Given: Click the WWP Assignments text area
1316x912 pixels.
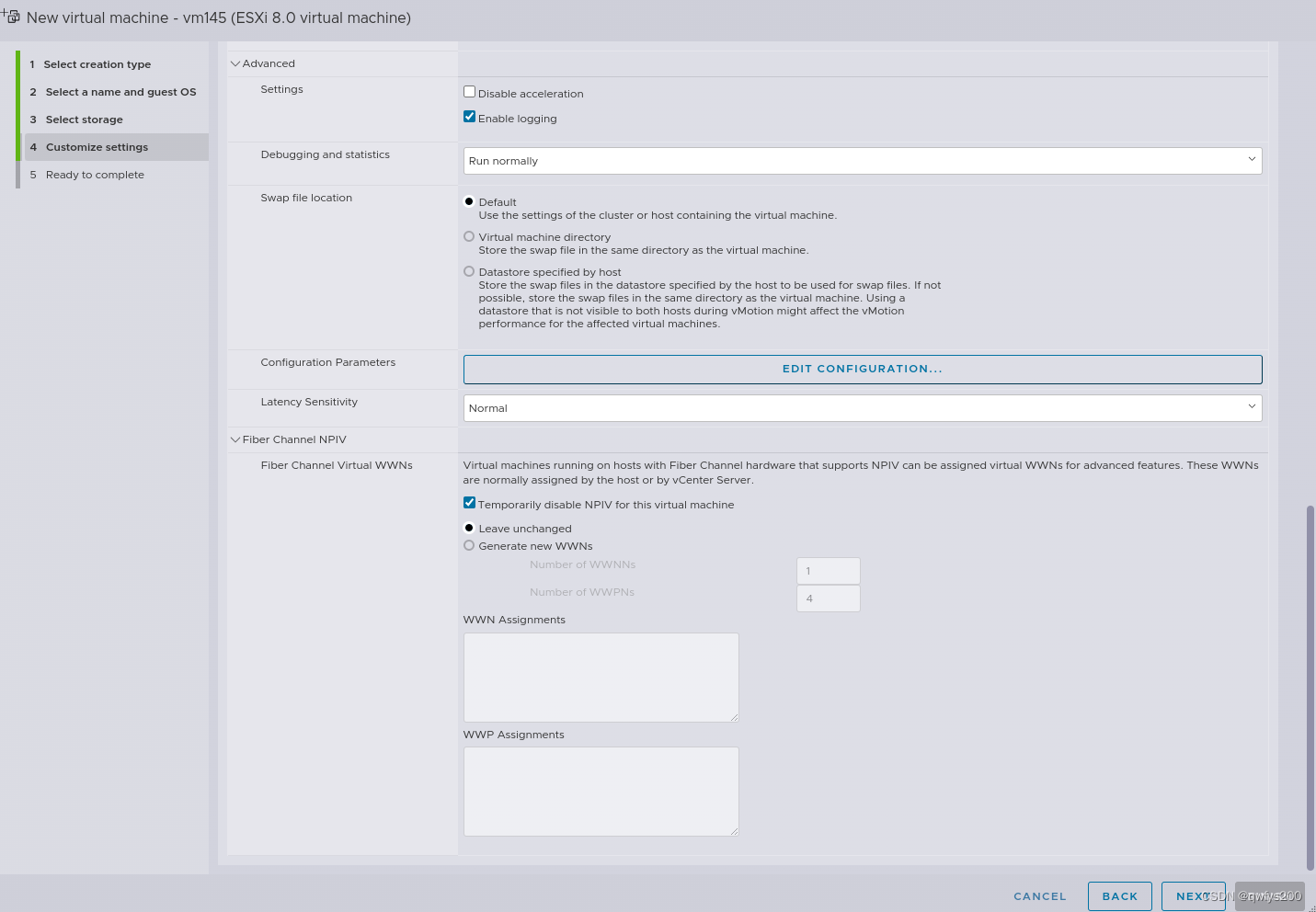Looking at the screenshot, I should (601, 792).
